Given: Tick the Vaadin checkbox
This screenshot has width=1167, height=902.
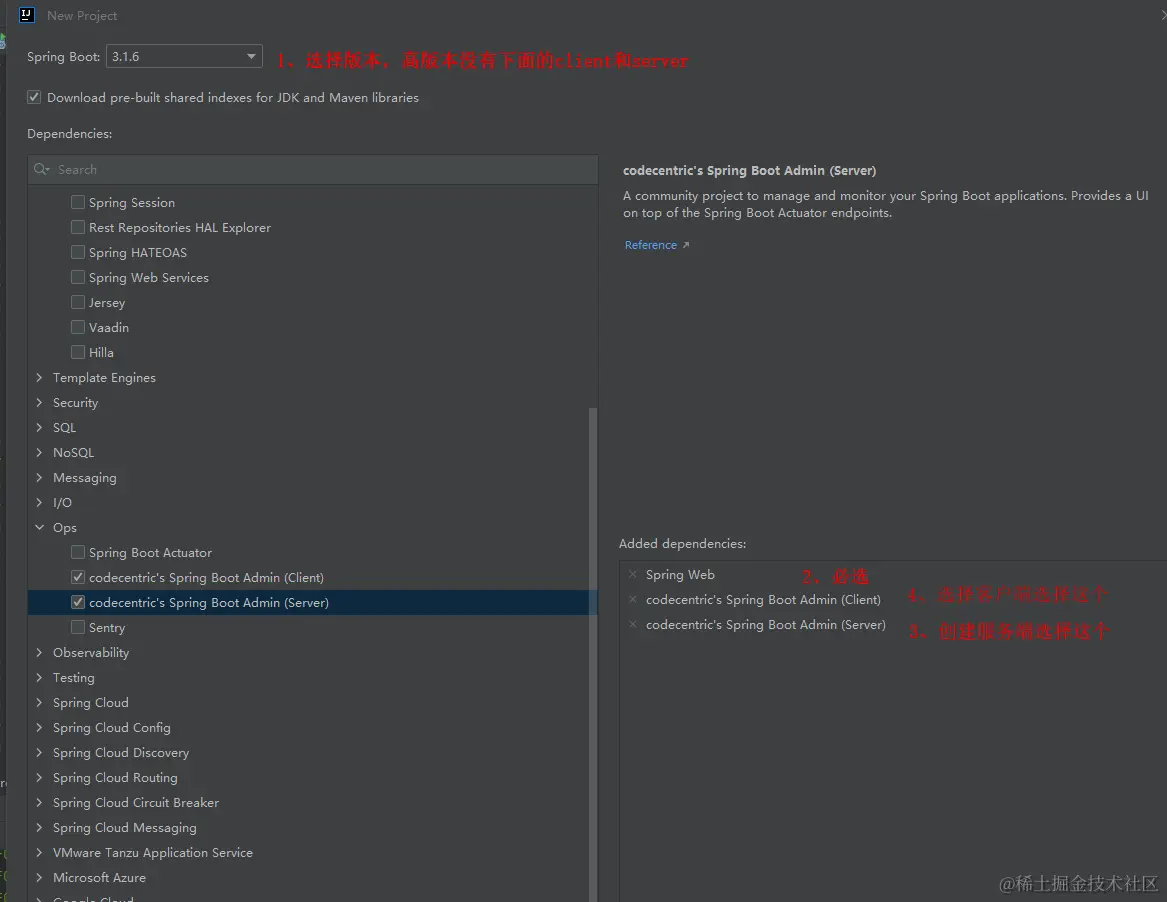Looking at the screenshot, I should pyautogui.click(x=77, y=327).
